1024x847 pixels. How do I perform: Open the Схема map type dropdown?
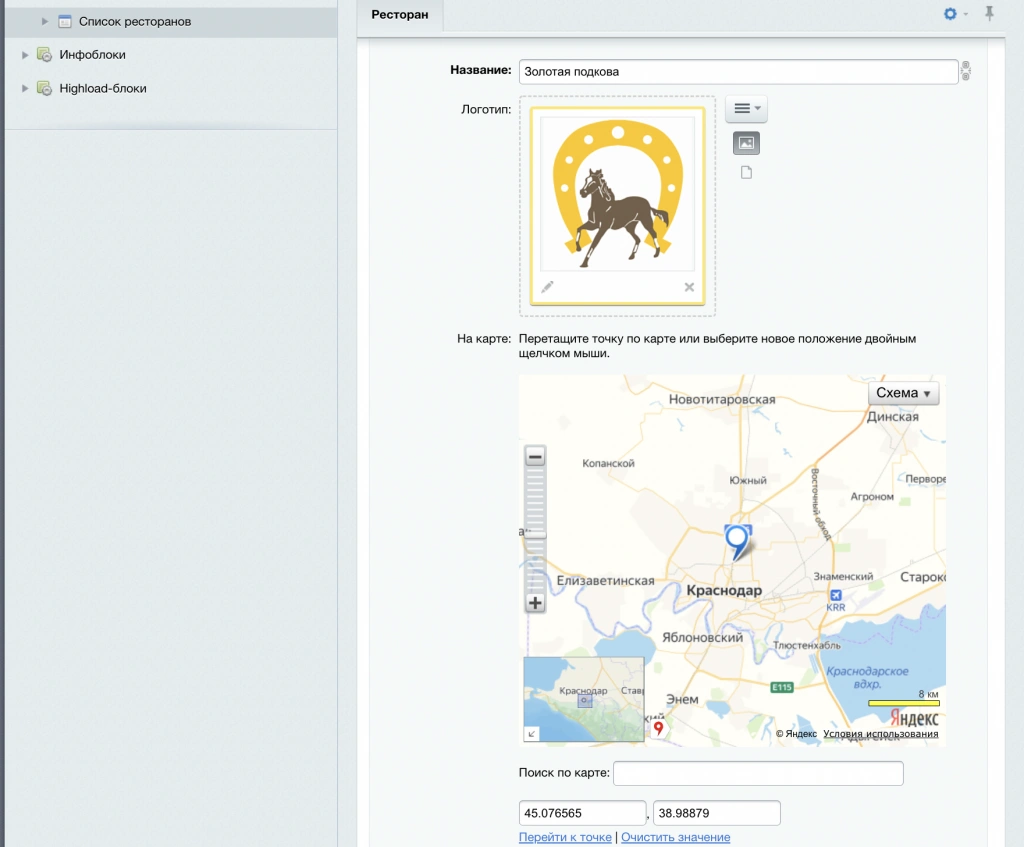[x=903, y=393]
